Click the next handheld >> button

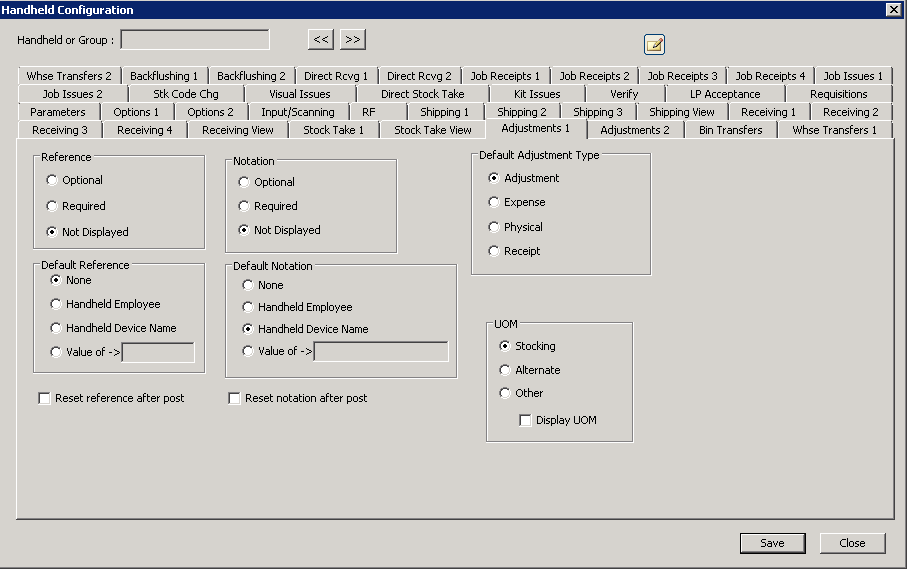[x=352, y=40]
